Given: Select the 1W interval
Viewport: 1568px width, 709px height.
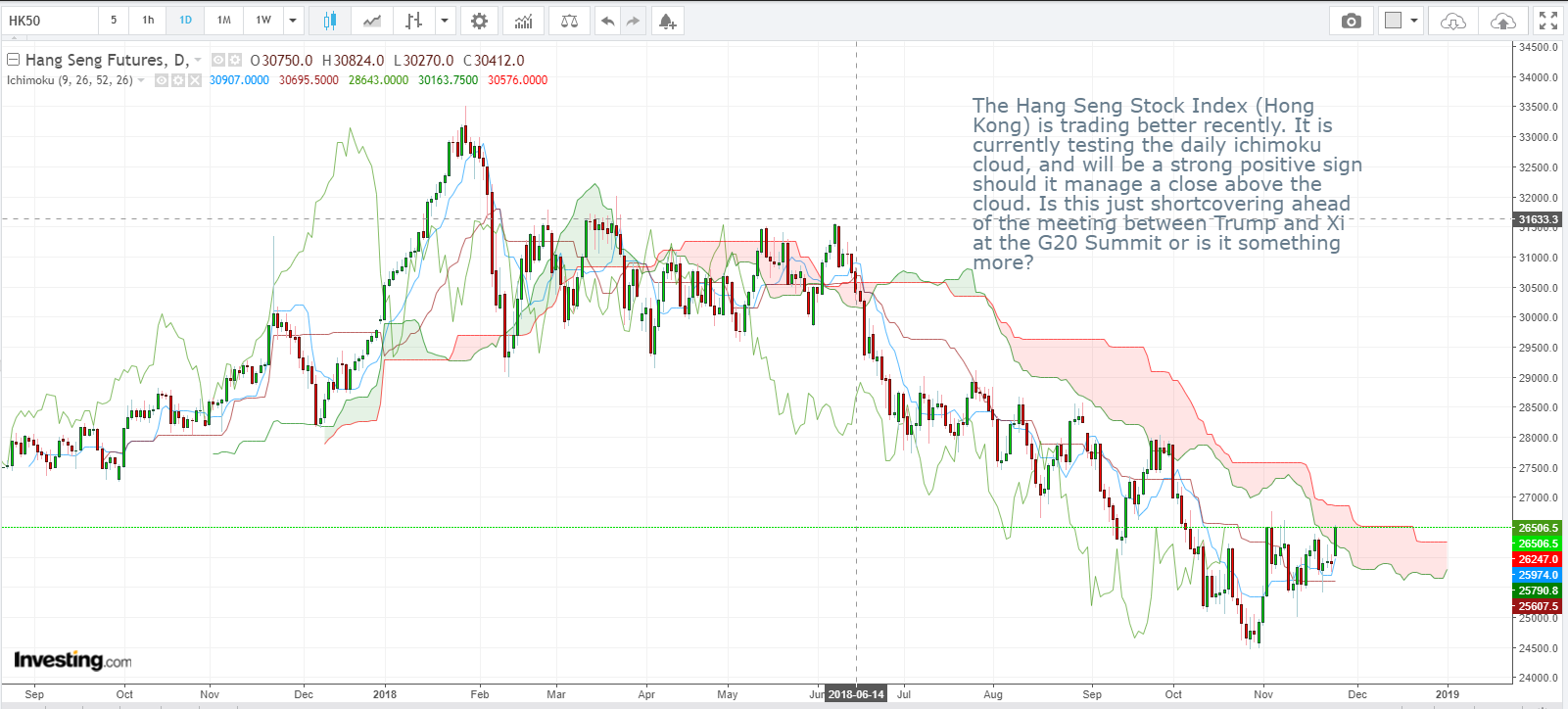Looking at the screenshot, I should 263,21.
